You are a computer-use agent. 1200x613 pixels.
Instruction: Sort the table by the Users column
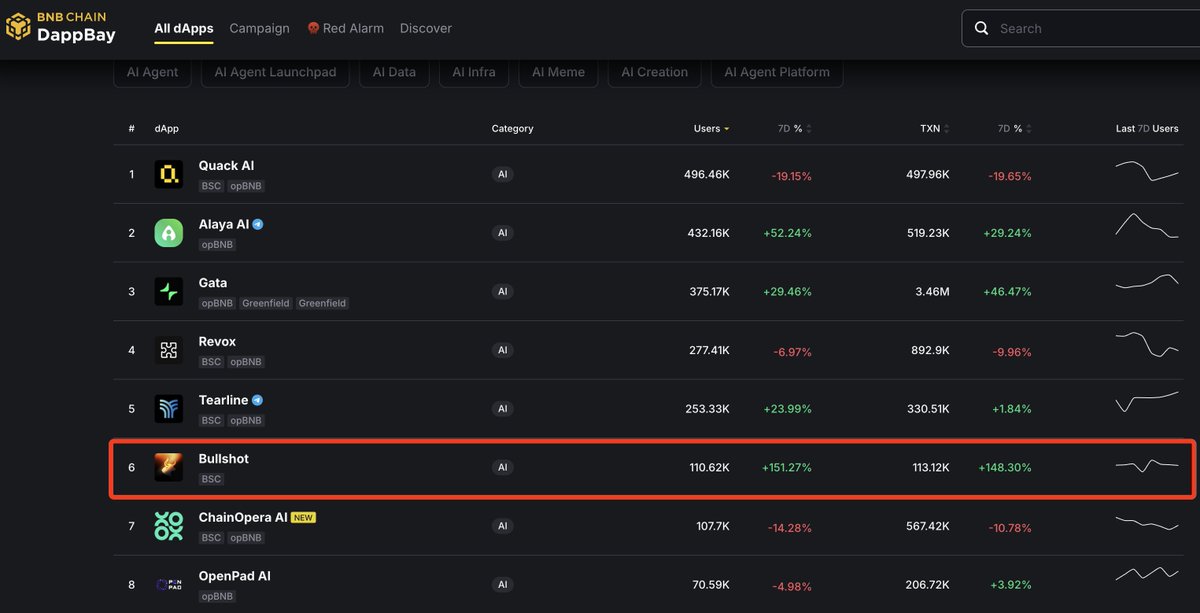click(x=711, y=129)
